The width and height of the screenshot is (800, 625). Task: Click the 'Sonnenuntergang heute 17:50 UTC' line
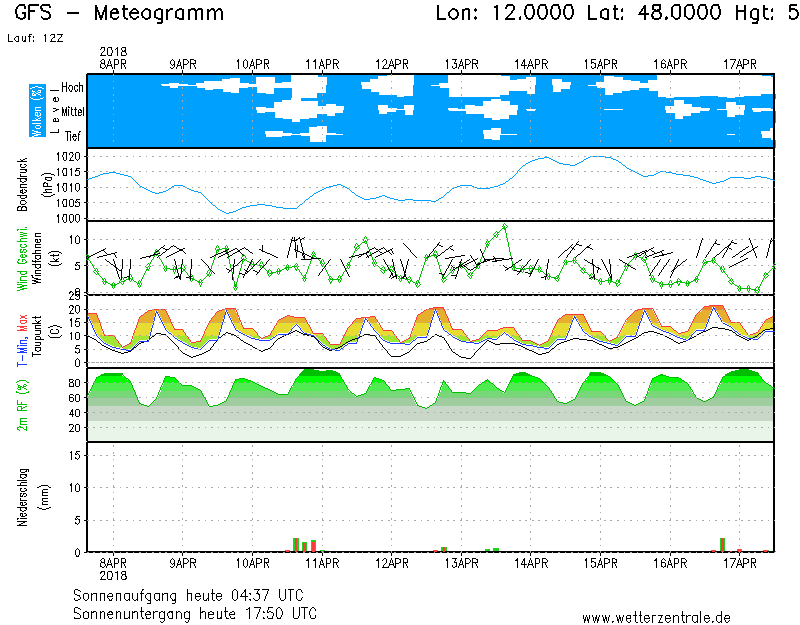tap(195, 613)
